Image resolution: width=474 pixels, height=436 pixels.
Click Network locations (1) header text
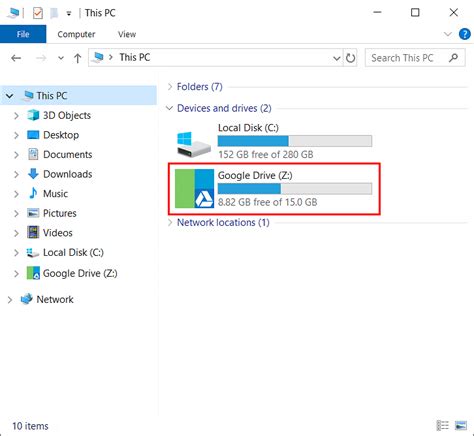pos(223,222)
